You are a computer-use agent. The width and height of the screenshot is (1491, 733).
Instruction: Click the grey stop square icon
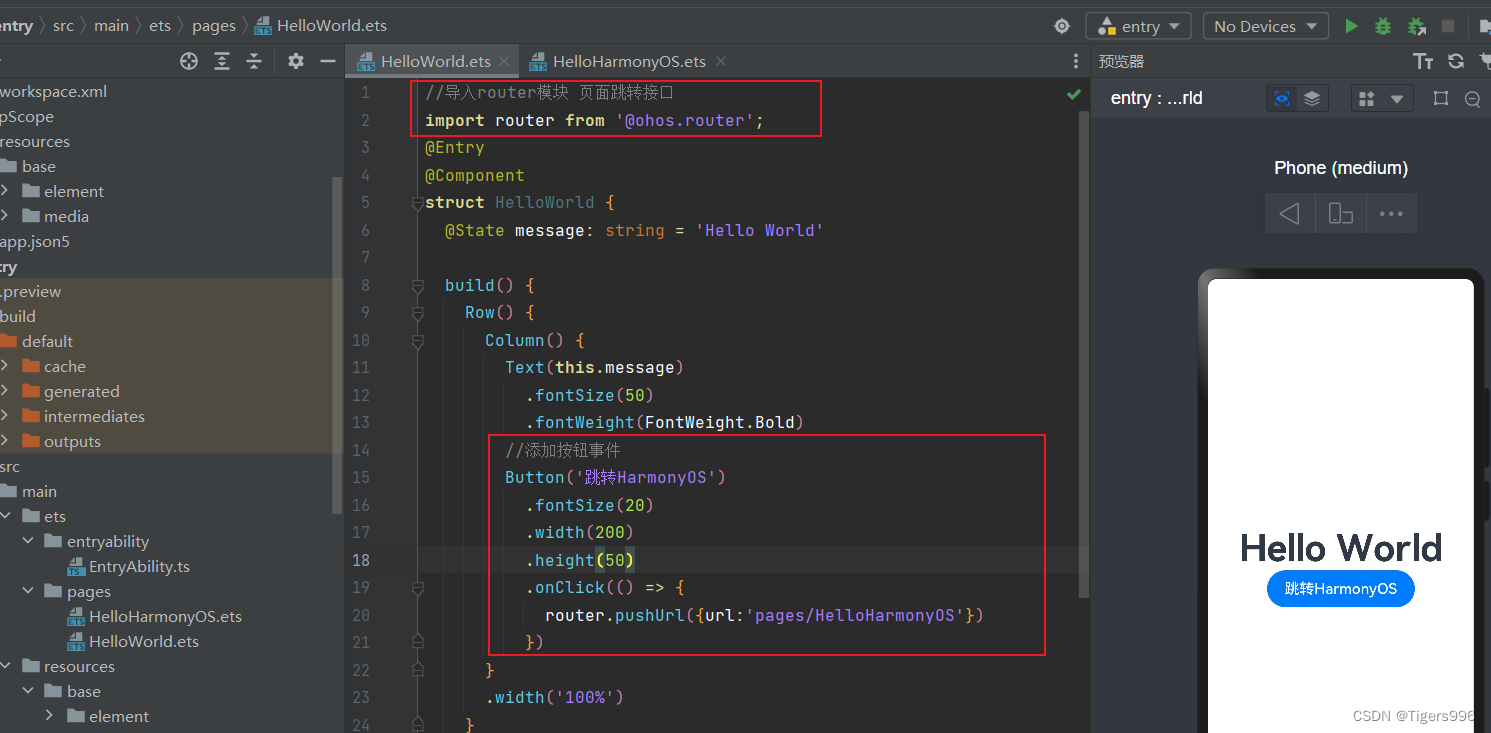(x=1448, y=26)
